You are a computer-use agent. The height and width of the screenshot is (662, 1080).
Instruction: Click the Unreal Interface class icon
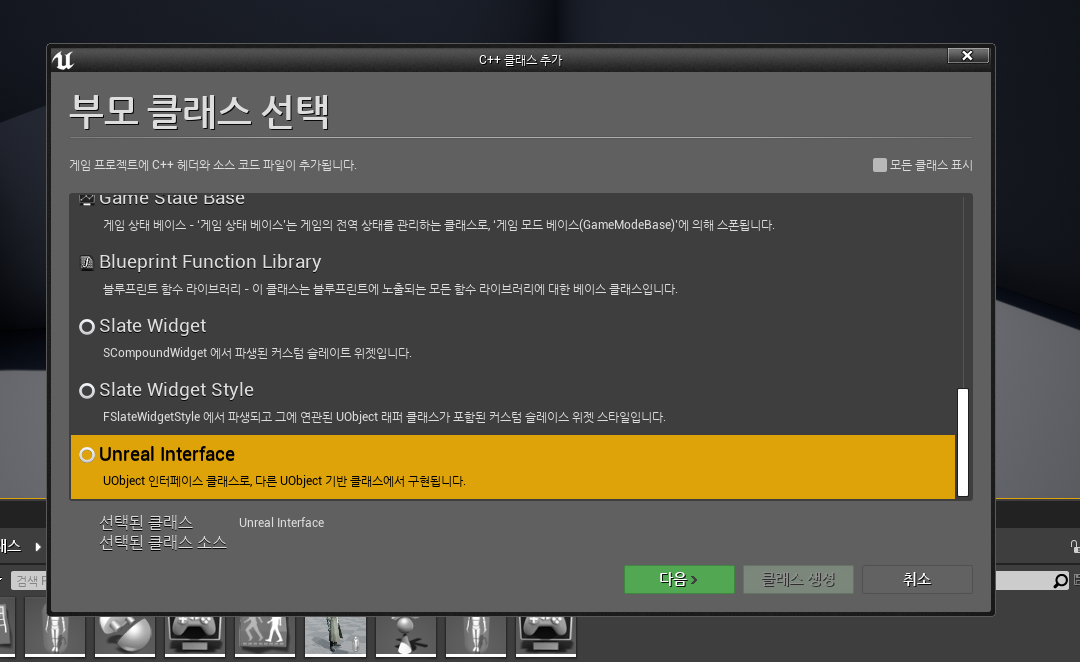coord(87,455)
